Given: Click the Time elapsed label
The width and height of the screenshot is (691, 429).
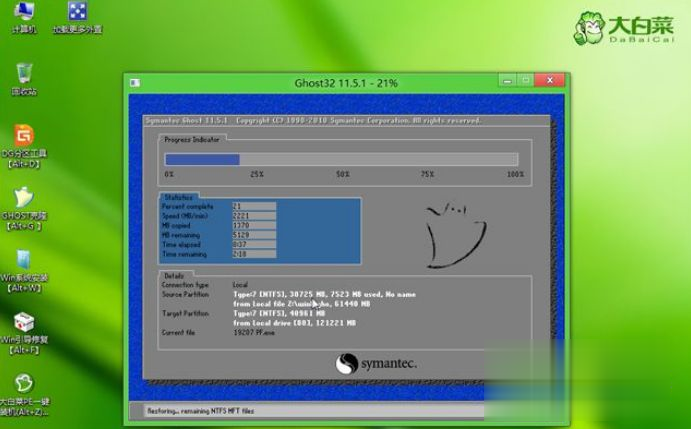Looking at the screenshot, I should click(181, 244).
